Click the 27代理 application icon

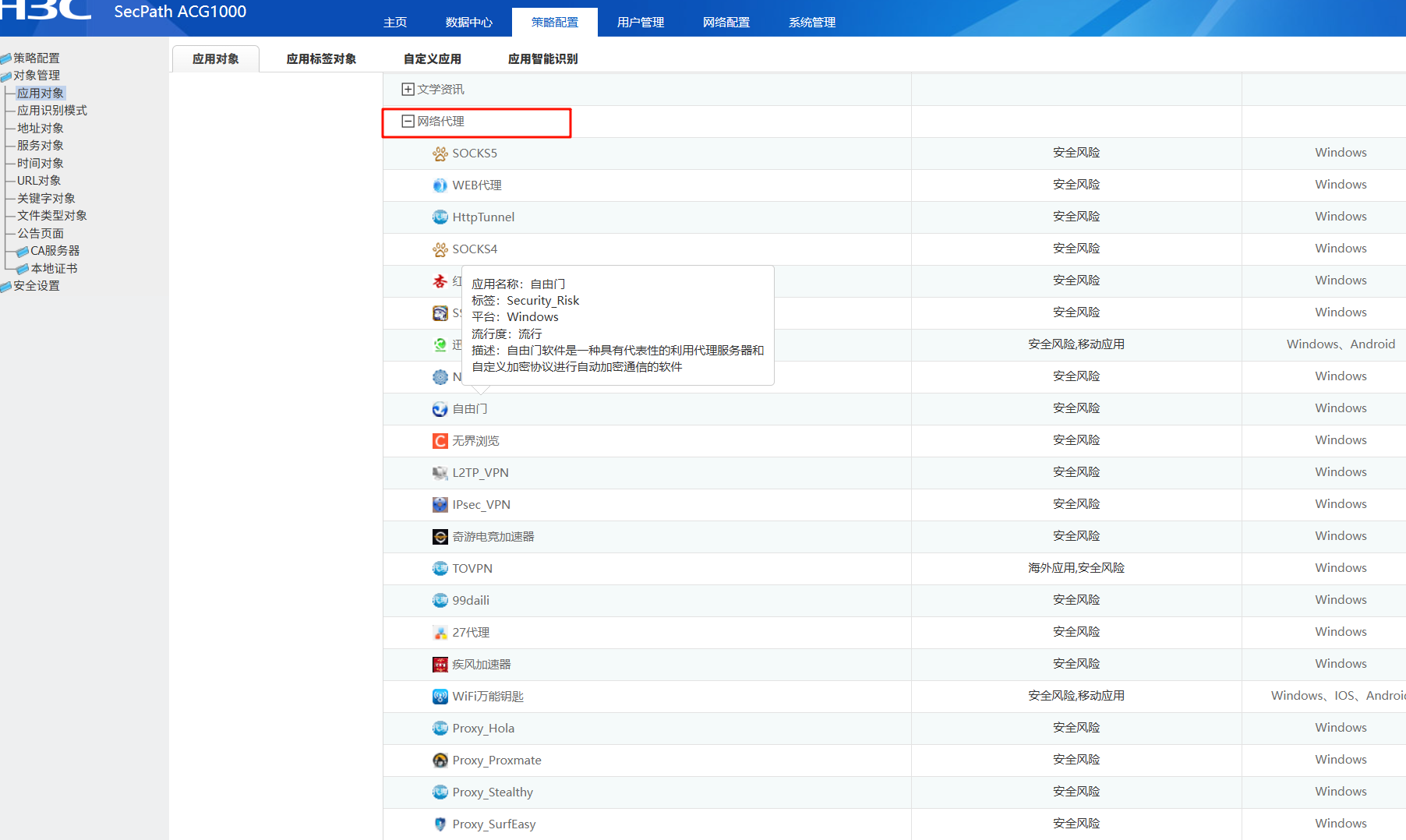click(440, 633)
